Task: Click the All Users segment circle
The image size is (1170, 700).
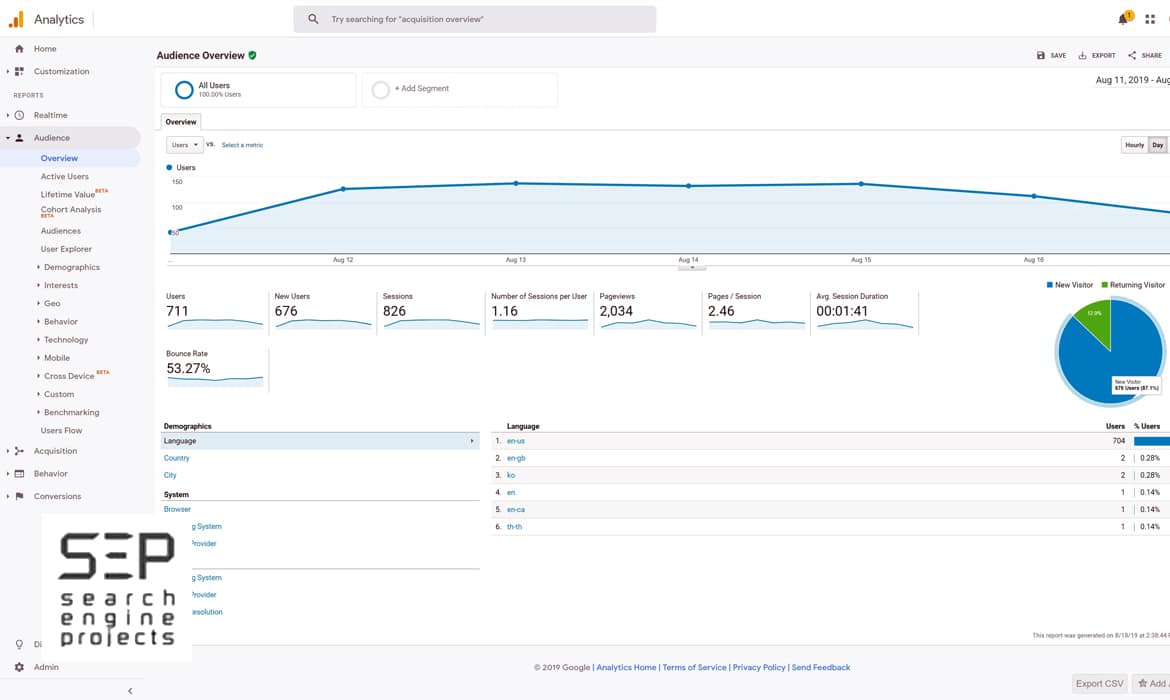Action: click(x=184, y=90)
